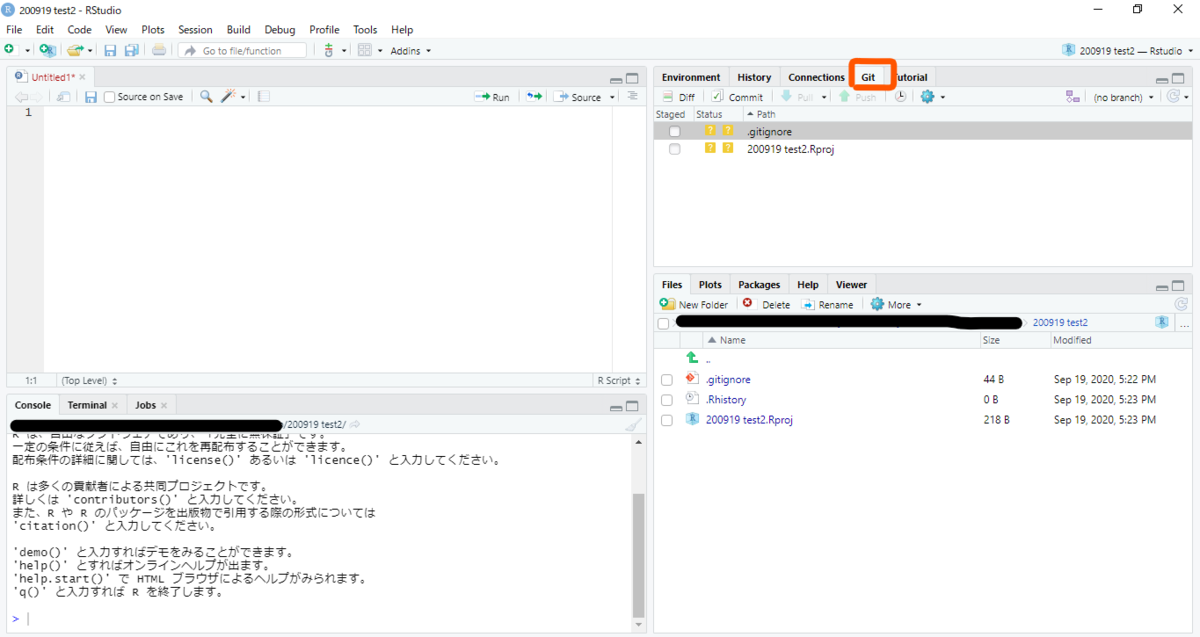Click the Save all documents icon

[x=131, y=50]
